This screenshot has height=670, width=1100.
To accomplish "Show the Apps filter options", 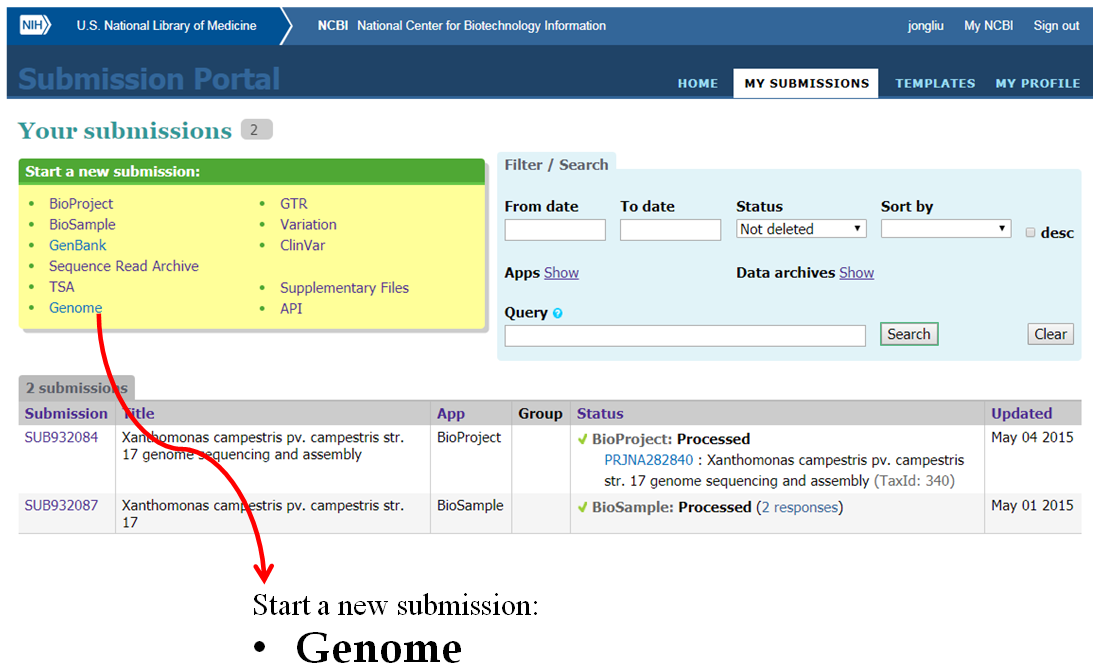I will click(561, 273).
